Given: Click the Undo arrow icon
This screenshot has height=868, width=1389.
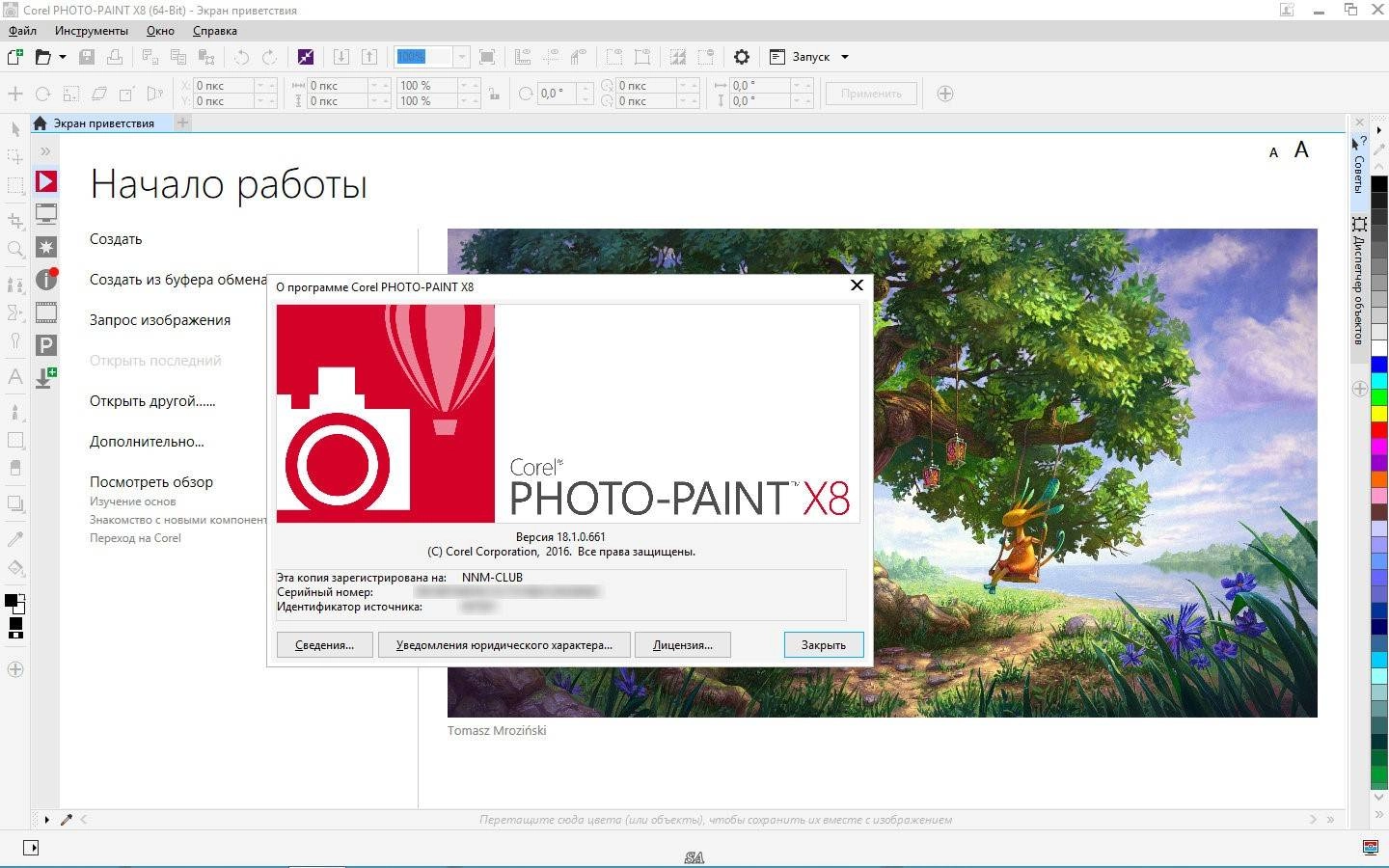Looking at the screenshot, I should (x=242, y=57).
